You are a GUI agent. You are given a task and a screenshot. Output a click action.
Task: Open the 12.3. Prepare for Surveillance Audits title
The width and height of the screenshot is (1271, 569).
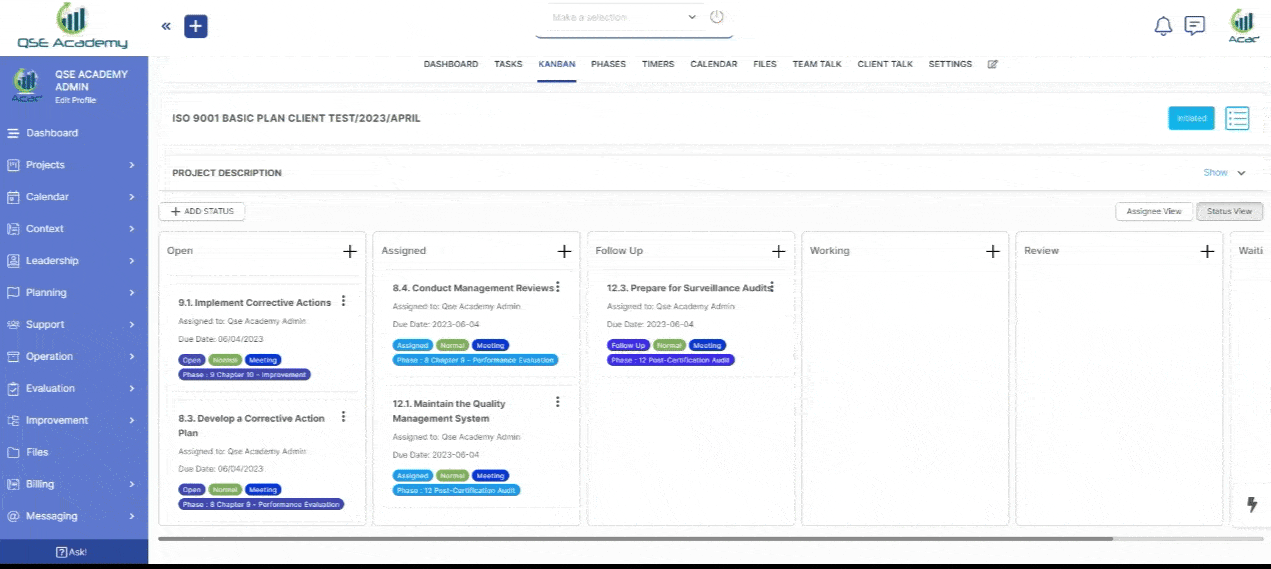point(689,288)
